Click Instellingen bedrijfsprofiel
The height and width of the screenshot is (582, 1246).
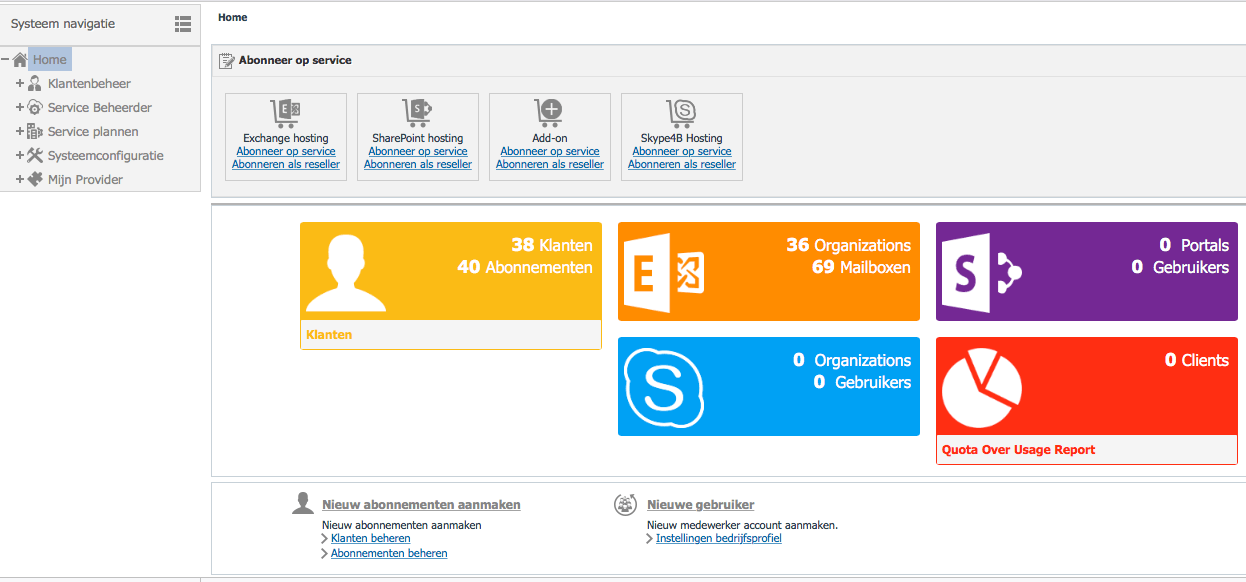[x=718, y=538]
